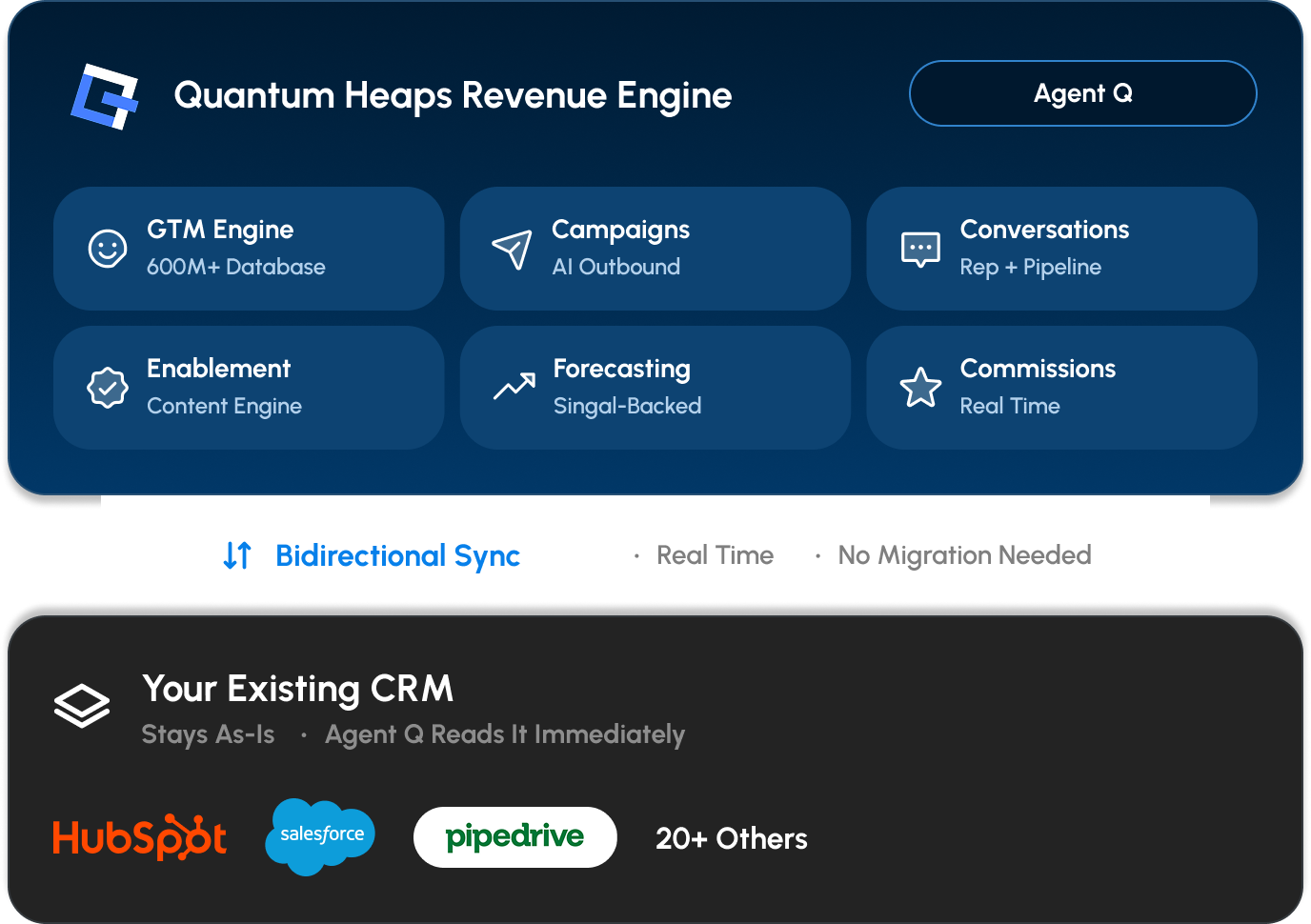Viewport: 1311px width, 924px height.
Task: Click the GTM Engine smiley icon
Action: (x=108, y=249)
